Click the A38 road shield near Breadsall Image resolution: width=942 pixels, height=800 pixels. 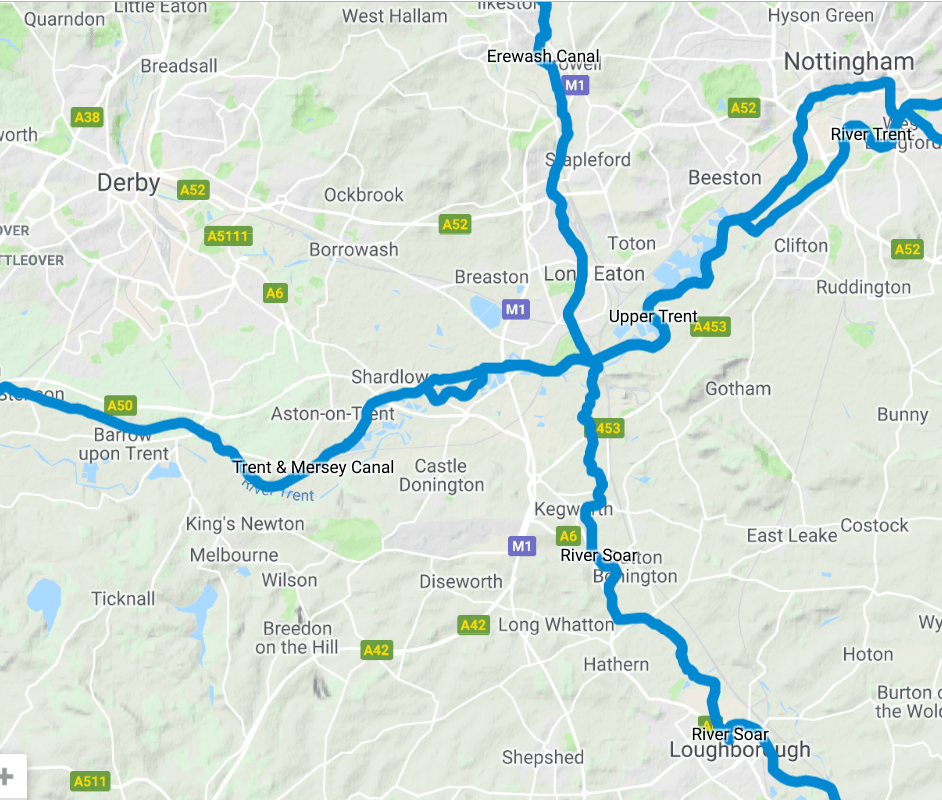87,117
